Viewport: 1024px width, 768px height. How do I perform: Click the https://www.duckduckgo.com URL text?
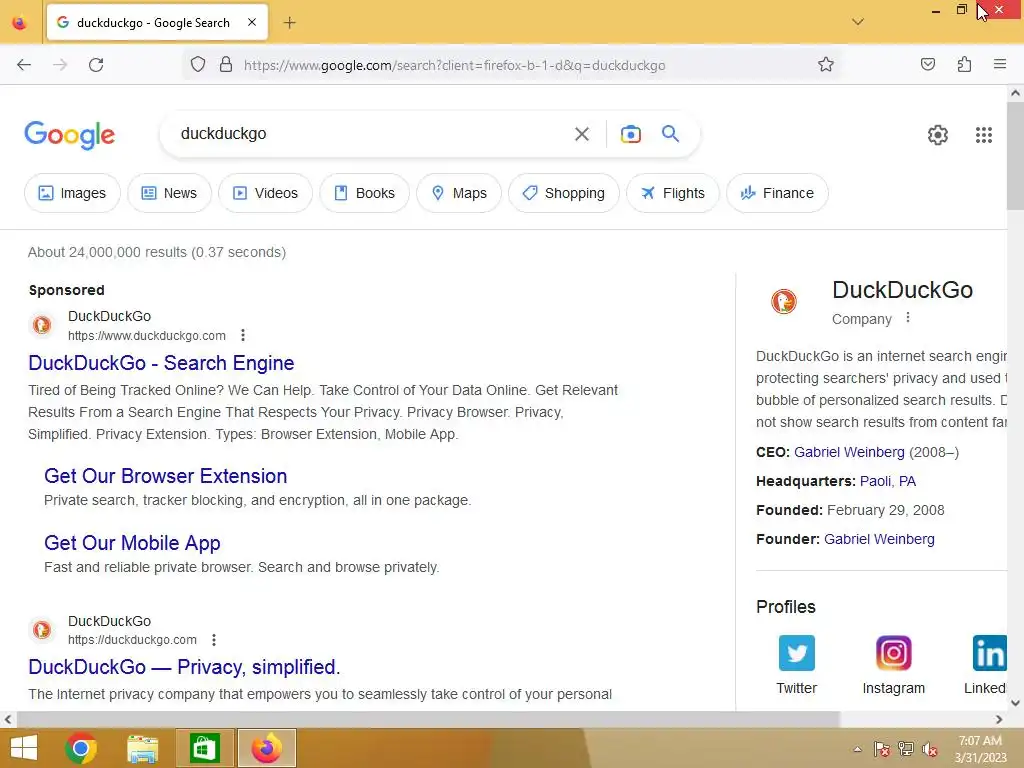click(x=147, y=336)
